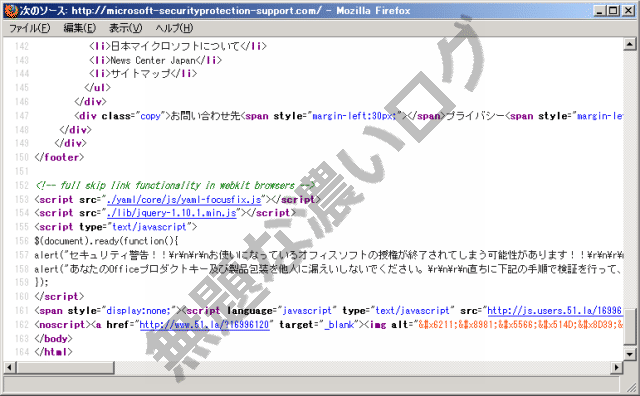
Task: Click the display:none; style value
Action: click(x=138, y=311)
